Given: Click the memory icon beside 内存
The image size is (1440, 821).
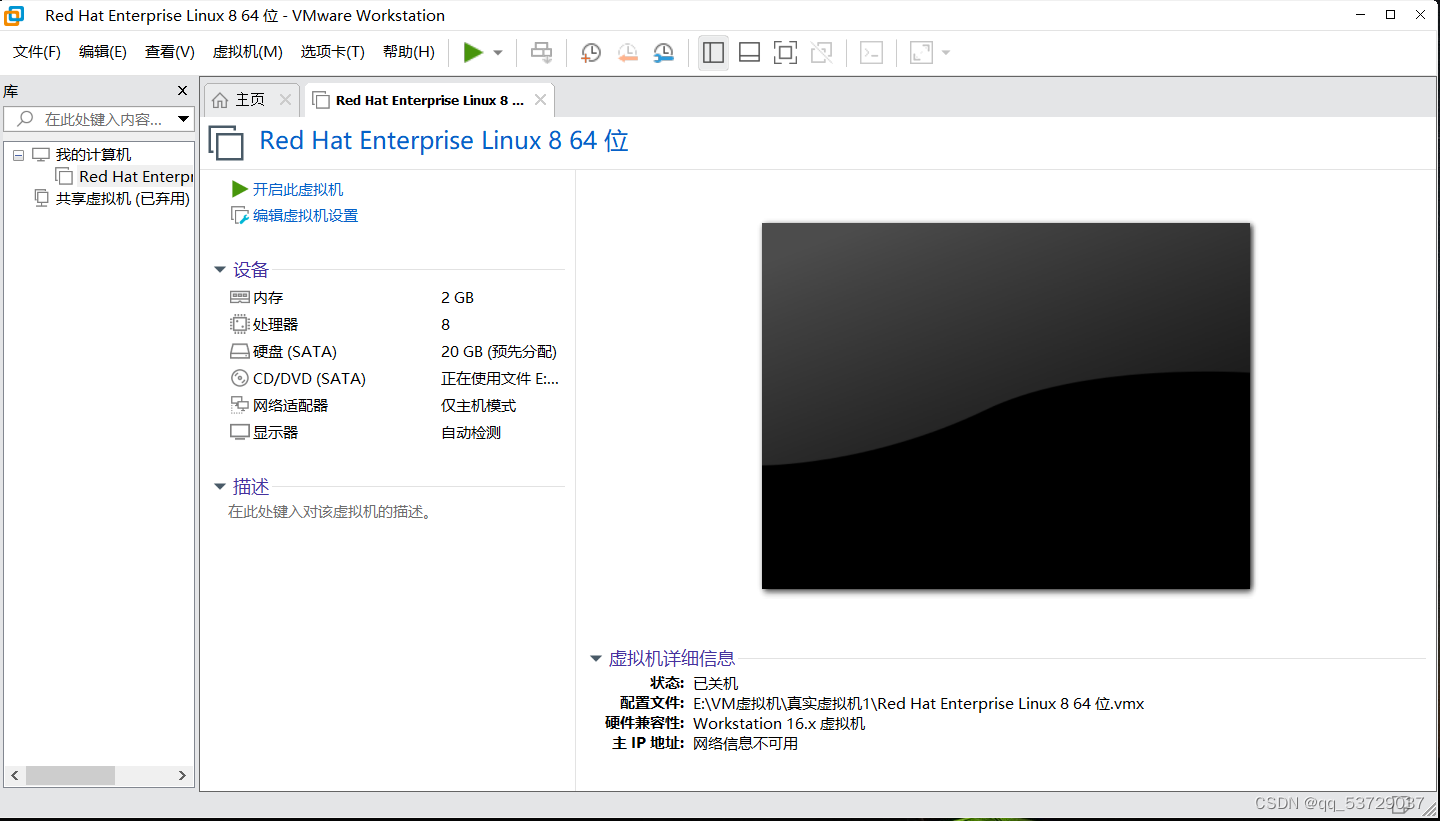Looking at the screenshot, I should point(240,297).
